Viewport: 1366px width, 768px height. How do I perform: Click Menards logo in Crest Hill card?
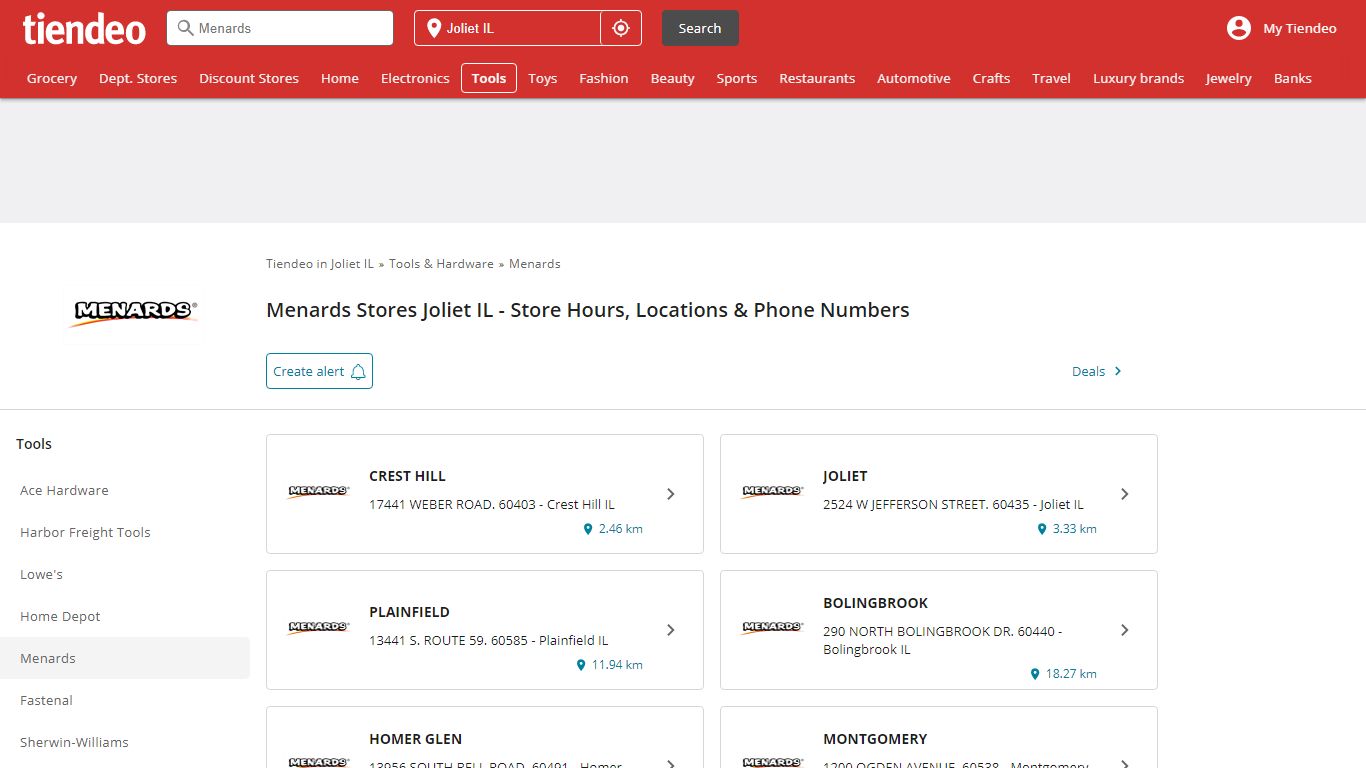pyautogui.click(x=318, y=491)
